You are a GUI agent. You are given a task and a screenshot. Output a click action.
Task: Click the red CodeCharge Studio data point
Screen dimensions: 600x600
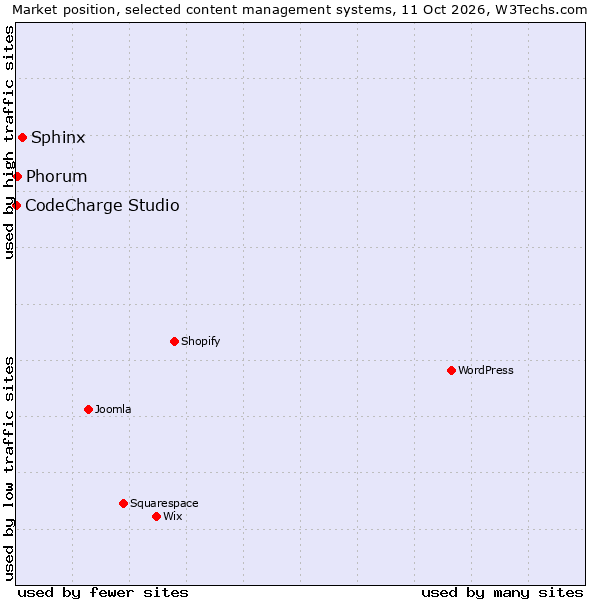click(x=16, y=205)
